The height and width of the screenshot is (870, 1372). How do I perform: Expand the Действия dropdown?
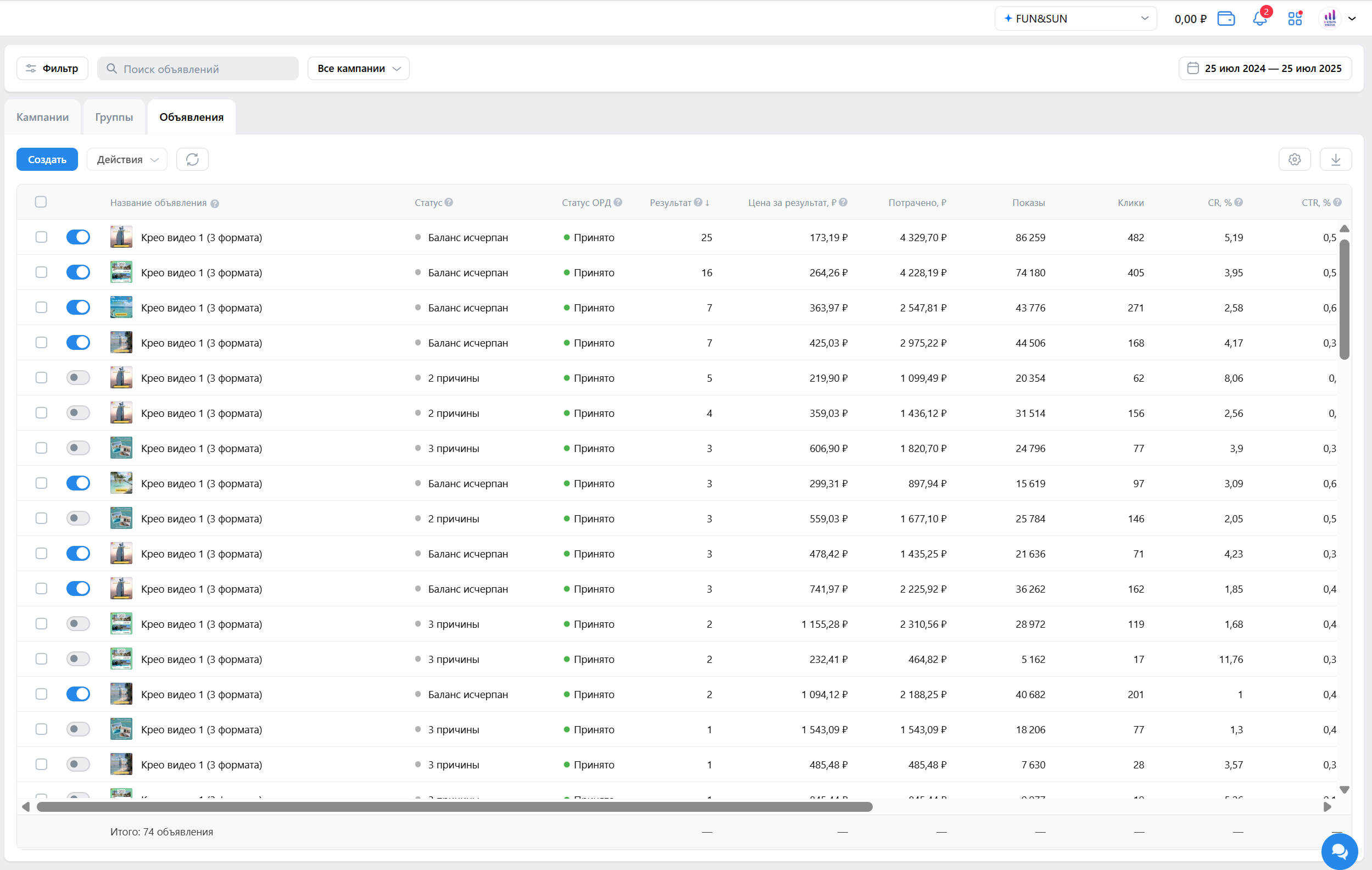(x=126, y=159)
